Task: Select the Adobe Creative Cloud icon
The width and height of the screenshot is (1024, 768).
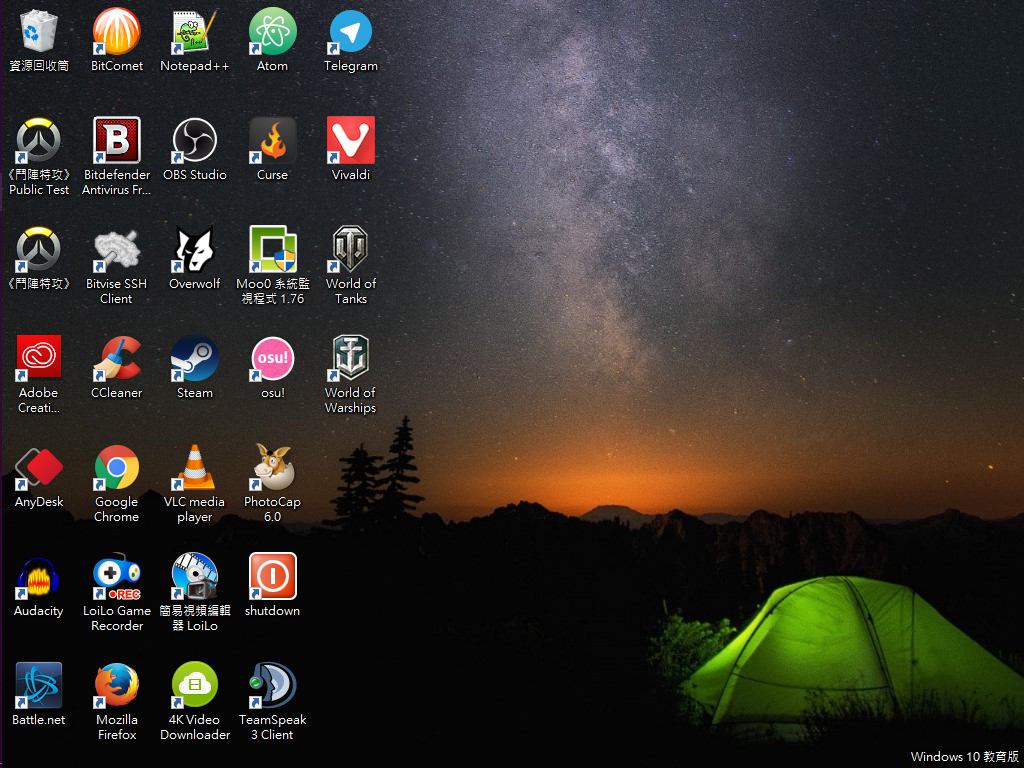Action: pos(39,359)
